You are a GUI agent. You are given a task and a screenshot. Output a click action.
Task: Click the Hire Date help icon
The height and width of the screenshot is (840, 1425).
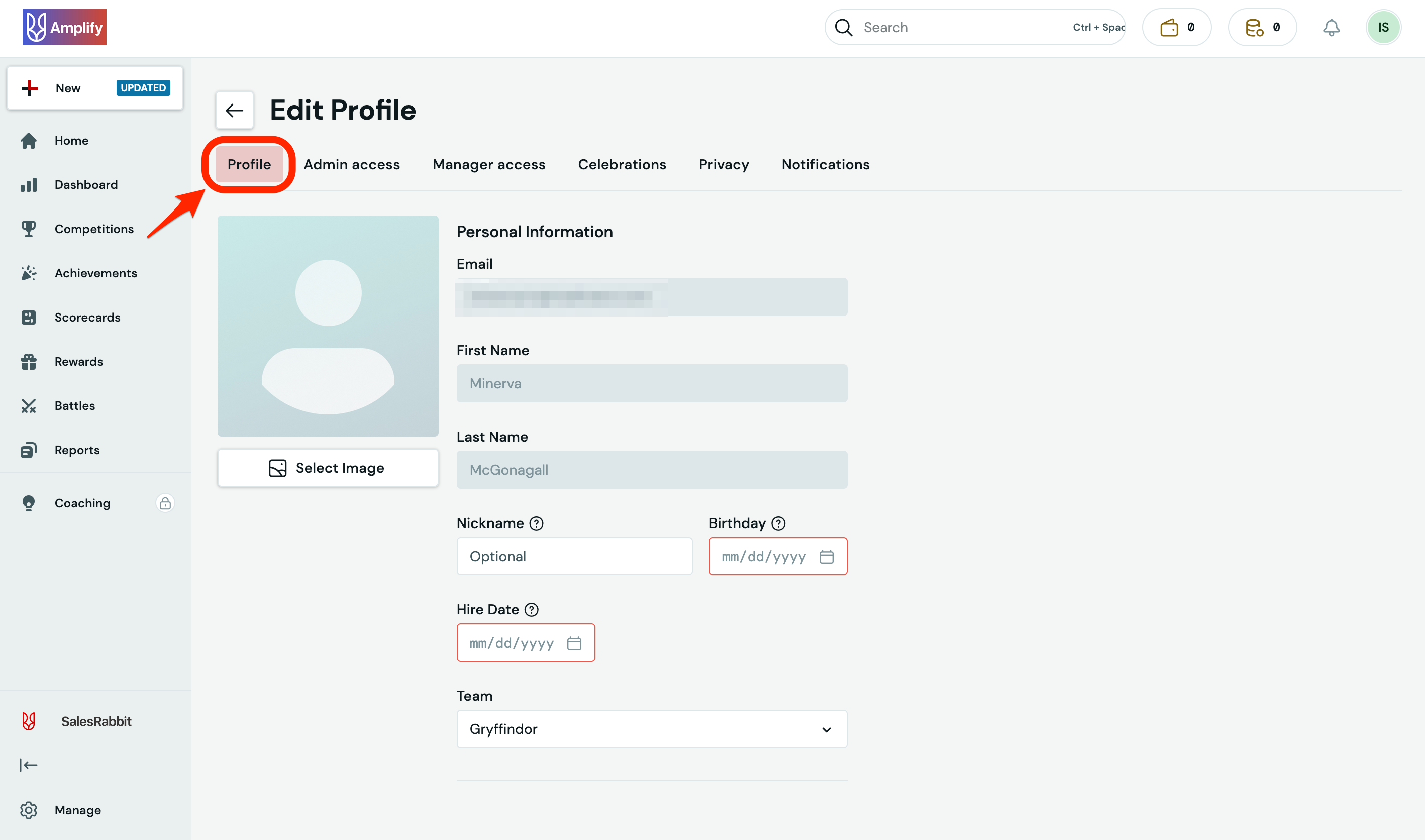point(531,610)
